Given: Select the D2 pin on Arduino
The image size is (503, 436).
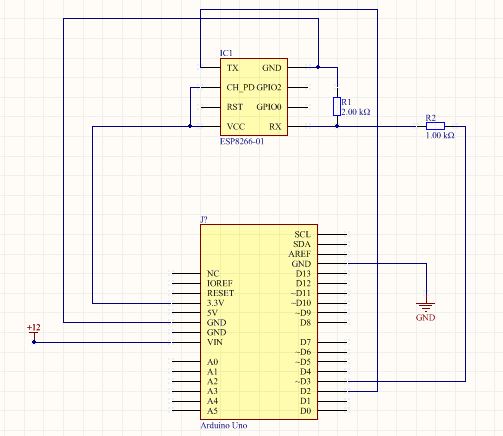Looking at the screenshot, I should pyautogui.click(x=332, y=391).
